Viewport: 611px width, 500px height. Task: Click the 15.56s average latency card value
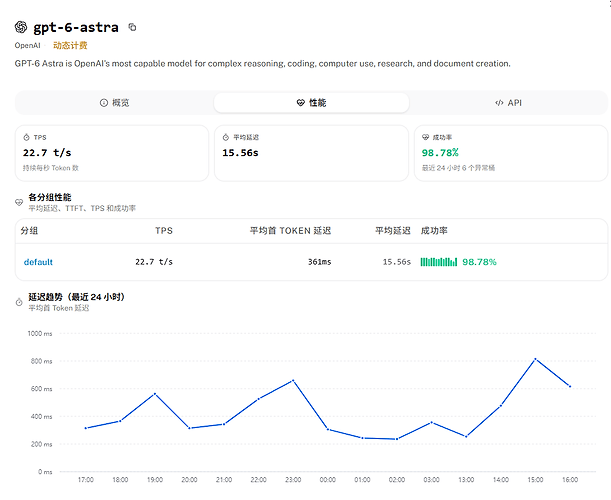click(240, 153)
